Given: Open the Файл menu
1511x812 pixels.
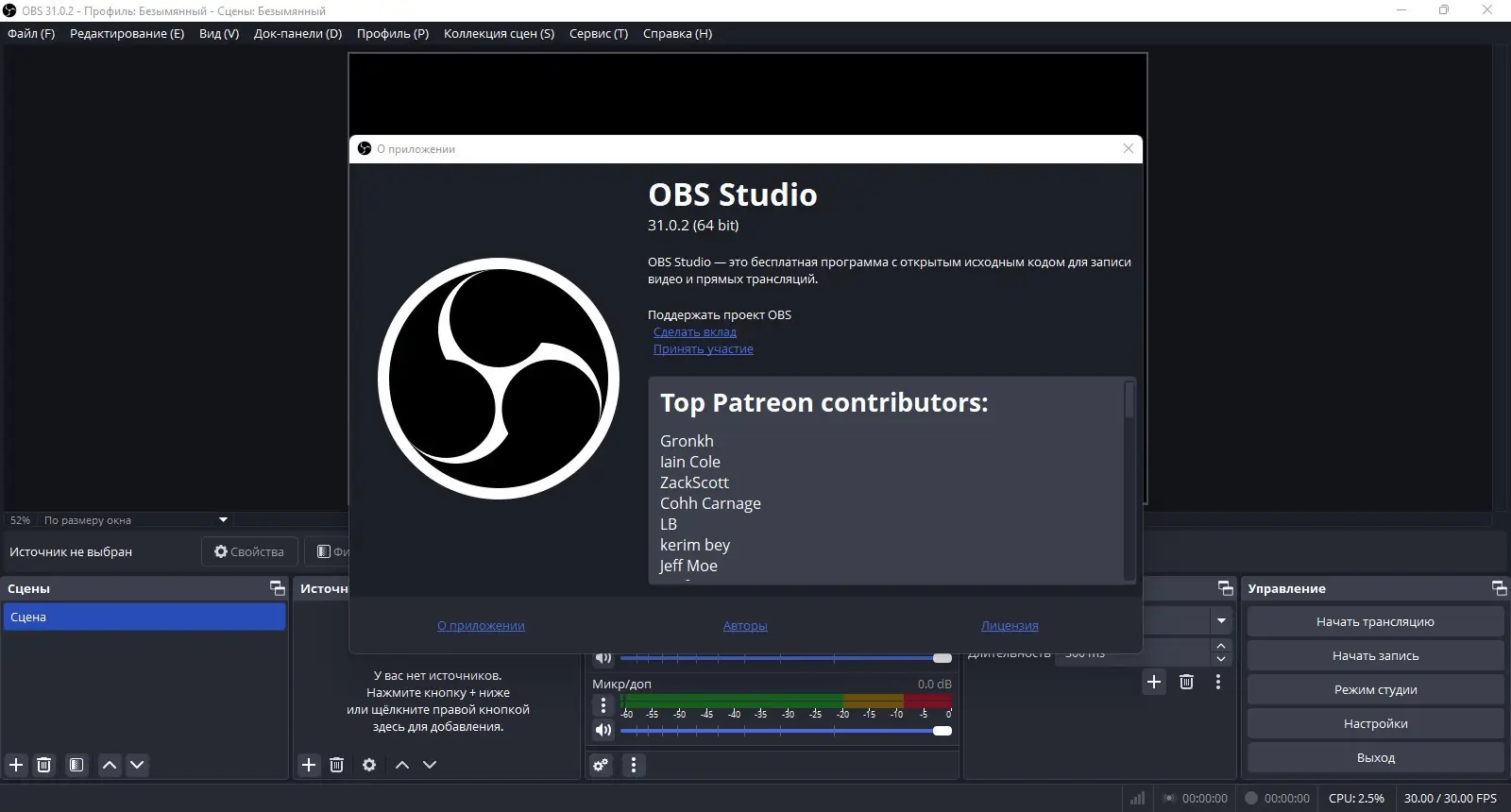Looking at the screenshot, I should click(31, 33).
